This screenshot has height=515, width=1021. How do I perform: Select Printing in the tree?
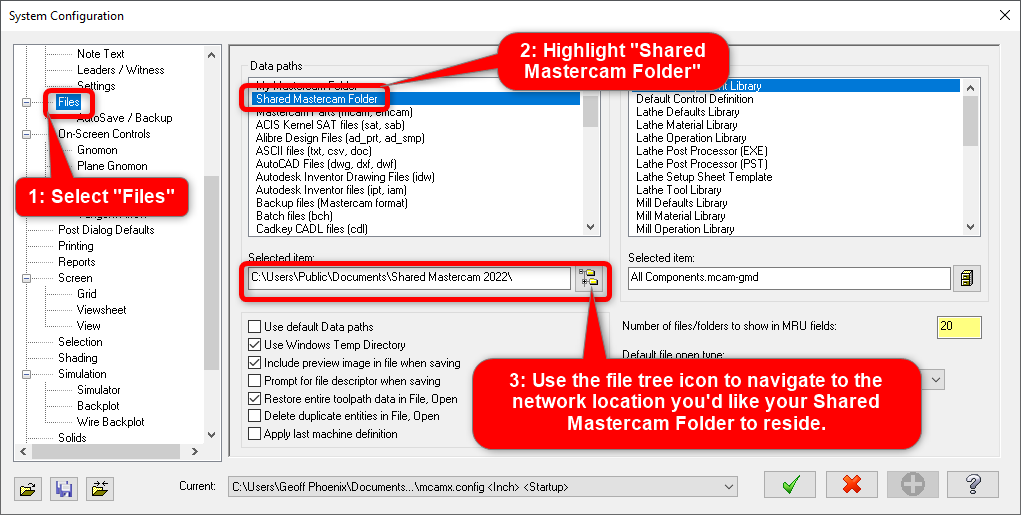click(x=76, y=246)
